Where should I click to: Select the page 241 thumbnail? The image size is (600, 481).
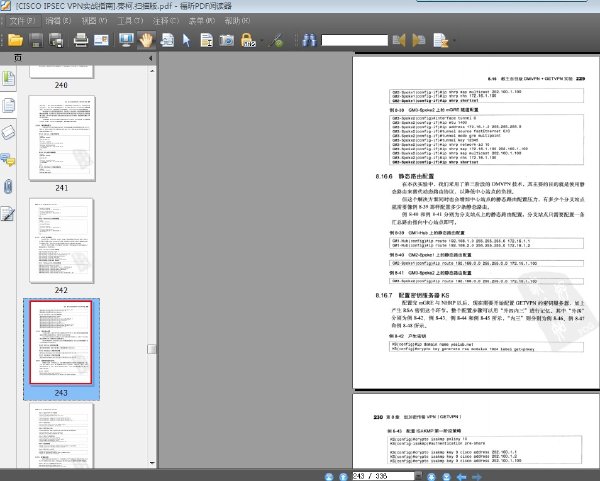[x=62, y=138]
